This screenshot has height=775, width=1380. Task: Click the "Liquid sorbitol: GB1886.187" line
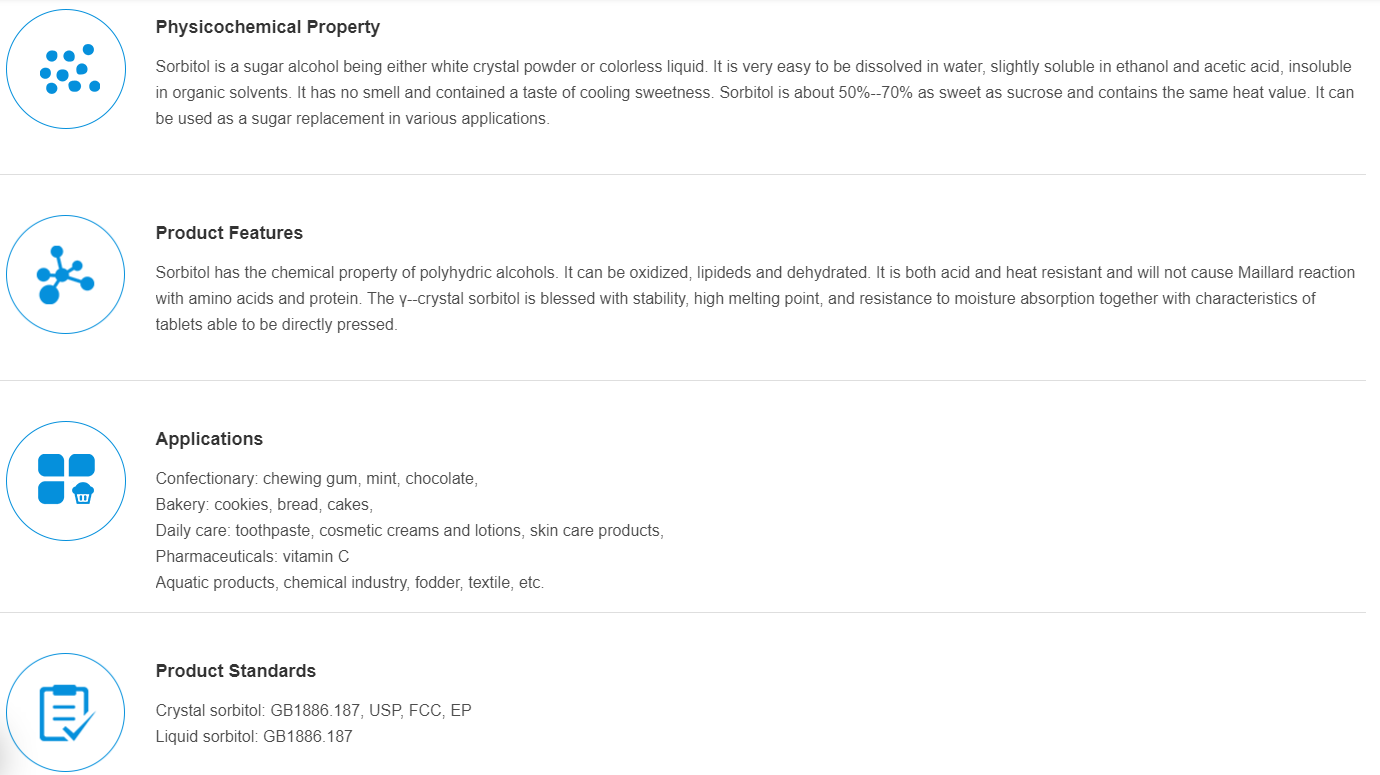(254, 737)
